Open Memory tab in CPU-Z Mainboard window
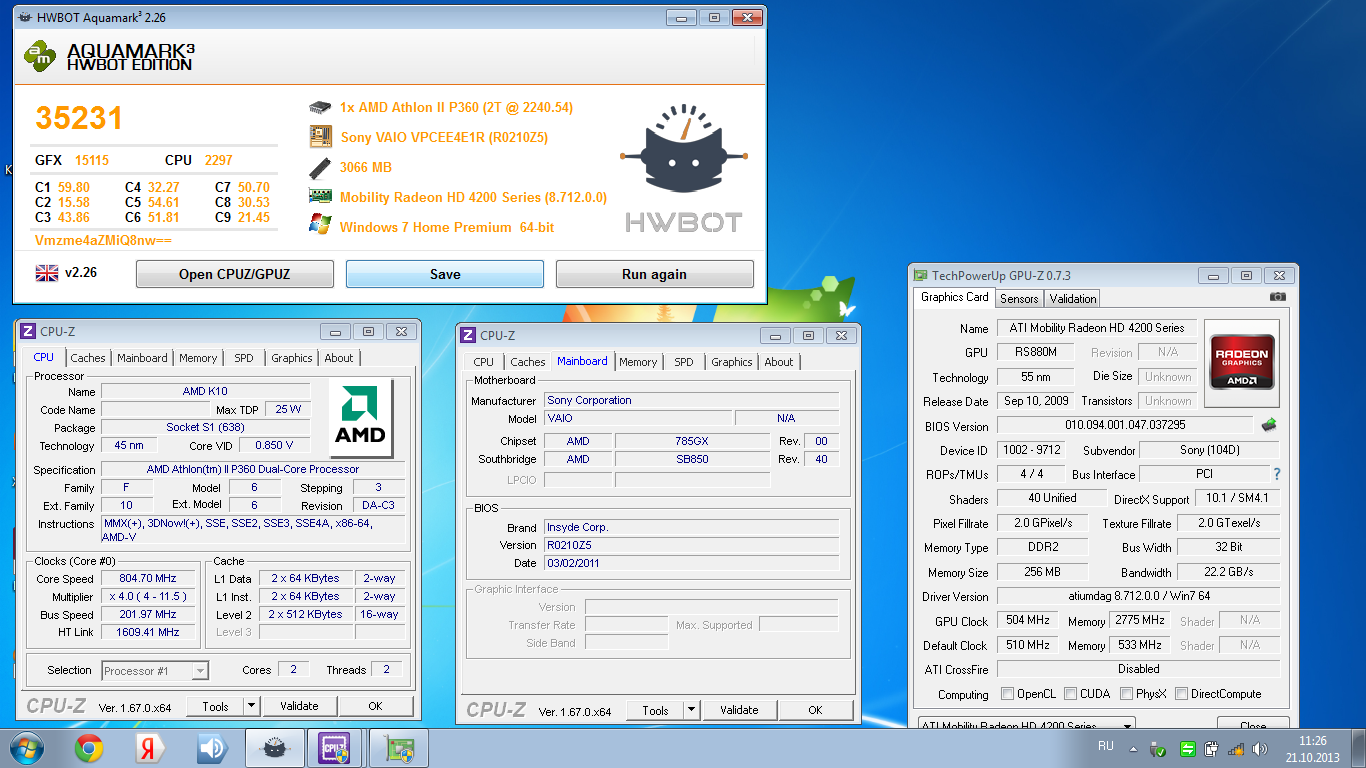 (638, 362)
